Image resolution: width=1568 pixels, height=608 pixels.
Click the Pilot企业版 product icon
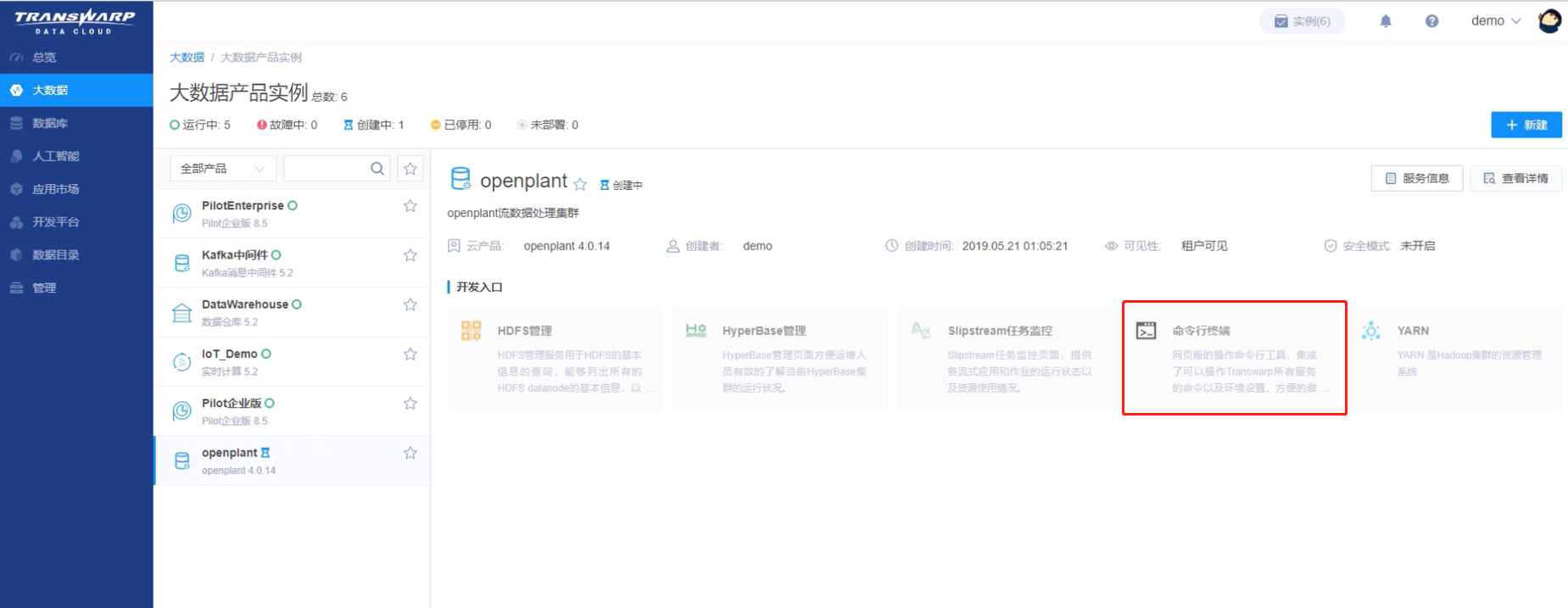pyautogui.click(x=181, y=411)
